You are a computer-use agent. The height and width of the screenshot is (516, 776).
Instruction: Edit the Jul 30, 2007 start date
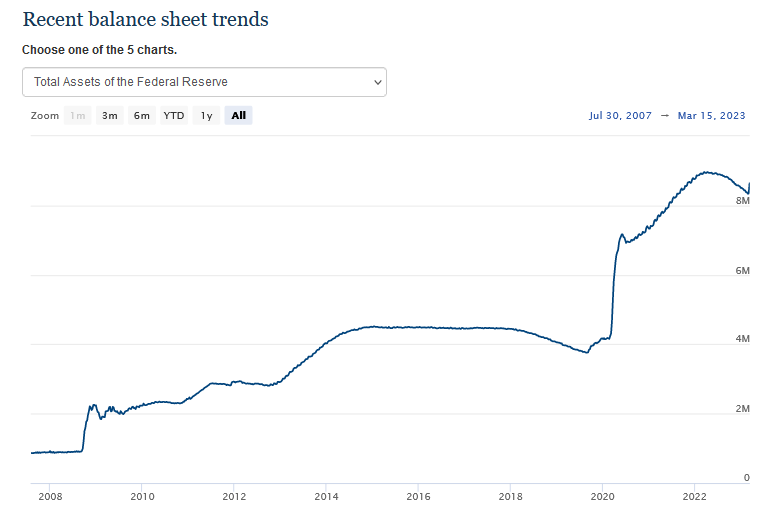click(x=620, y=116)
